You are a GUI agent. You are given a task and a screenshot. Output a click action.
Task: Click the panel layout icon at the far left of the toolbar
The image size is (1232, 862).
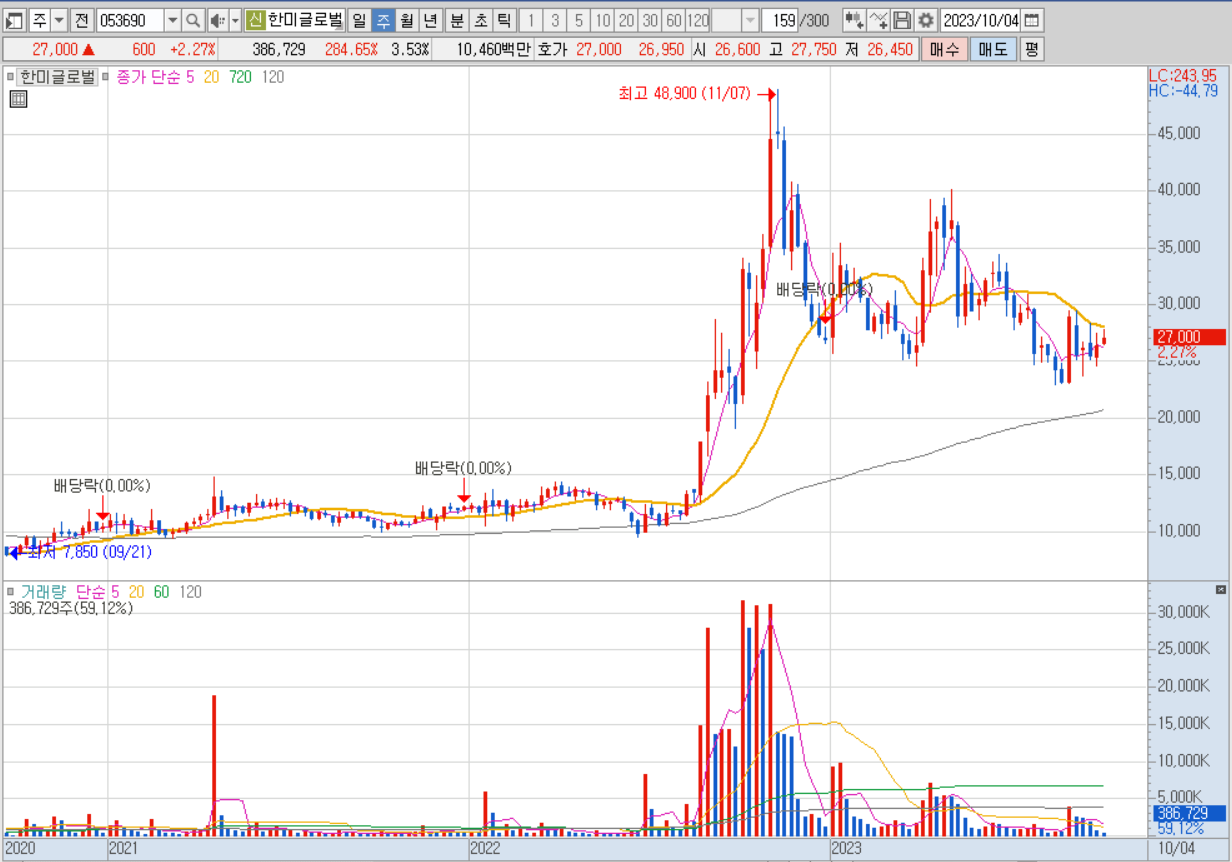click(14, 20)
